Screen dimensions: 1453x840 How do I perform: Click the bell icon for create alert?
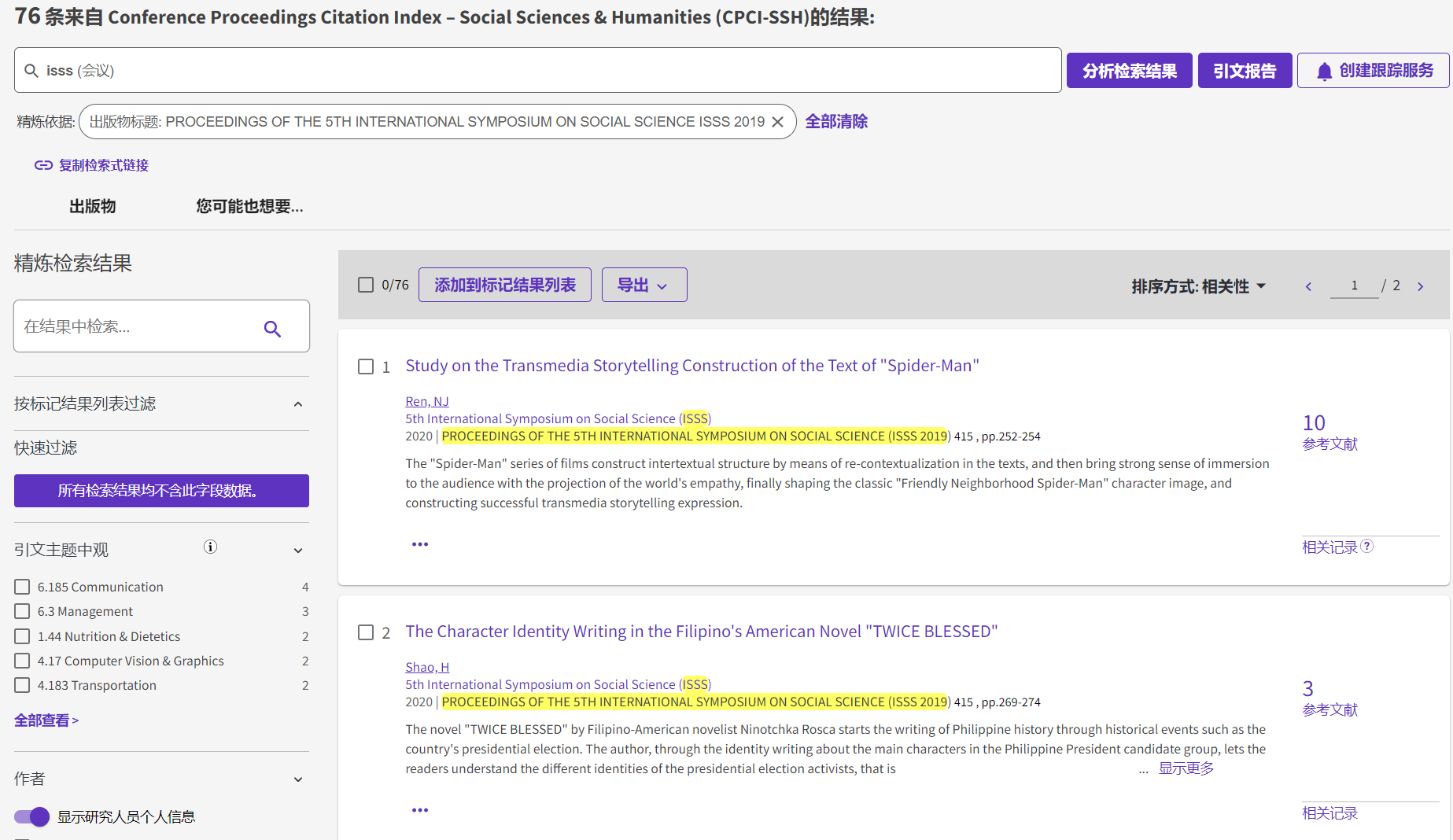point(1325,72)
